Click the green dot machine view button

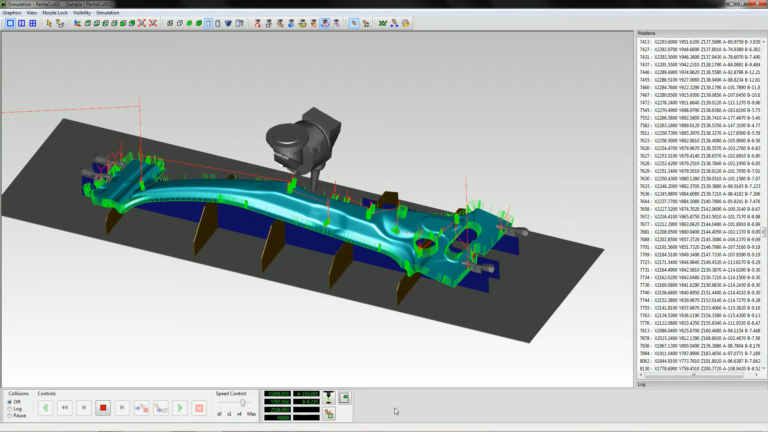pos(344,397)
